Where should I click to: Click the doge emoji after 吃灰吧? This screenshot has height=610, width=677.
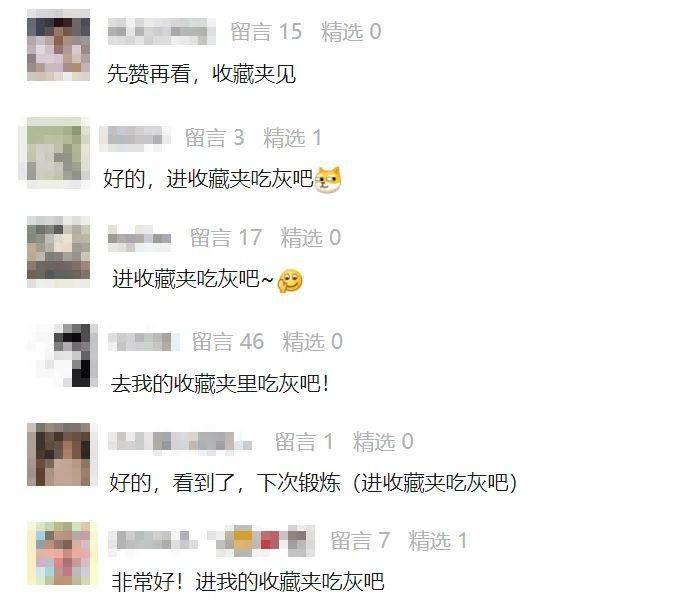(328, 179)
